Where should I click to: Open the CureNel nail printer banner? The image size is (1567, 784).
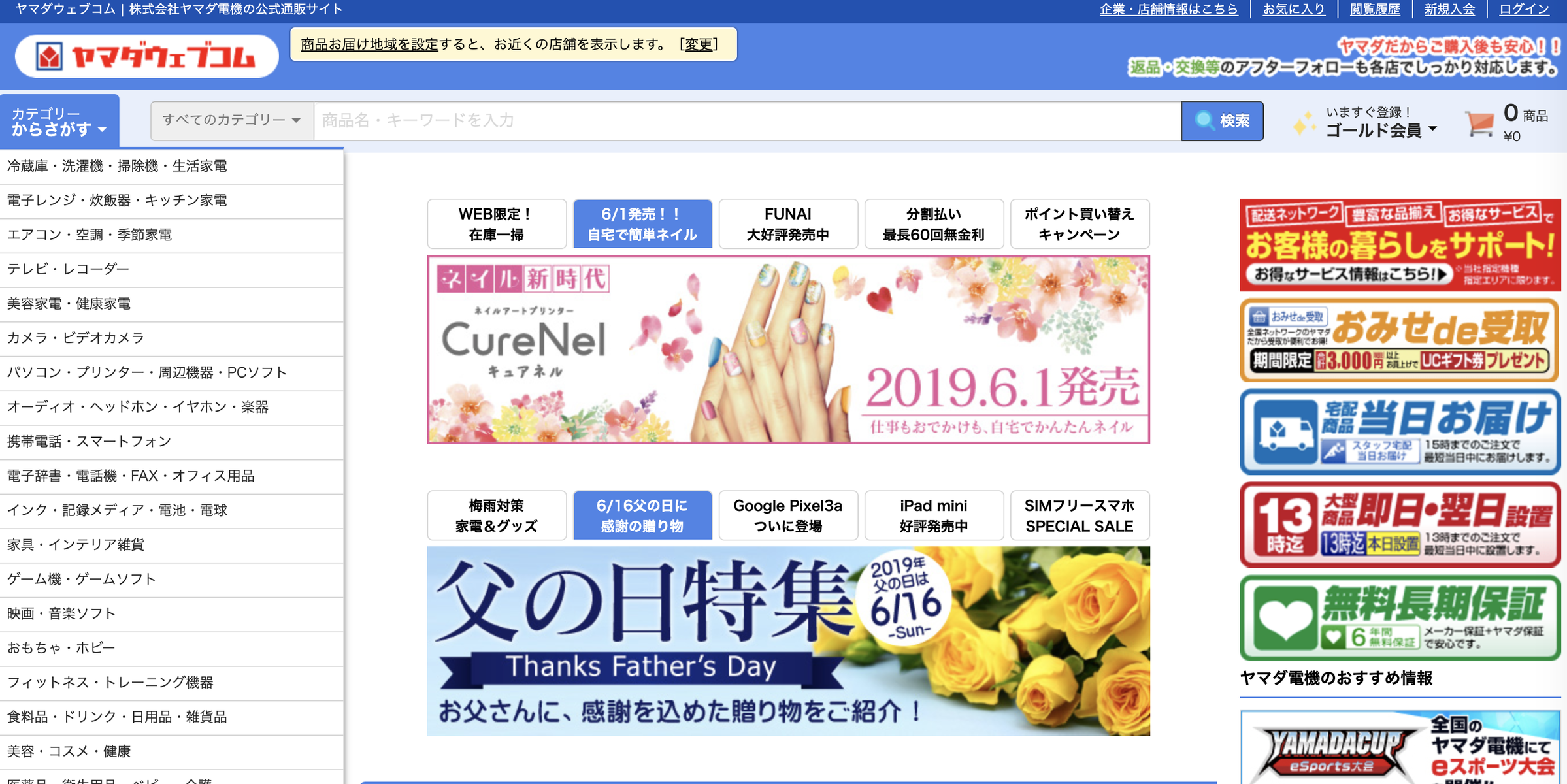[x=788, y=350]
